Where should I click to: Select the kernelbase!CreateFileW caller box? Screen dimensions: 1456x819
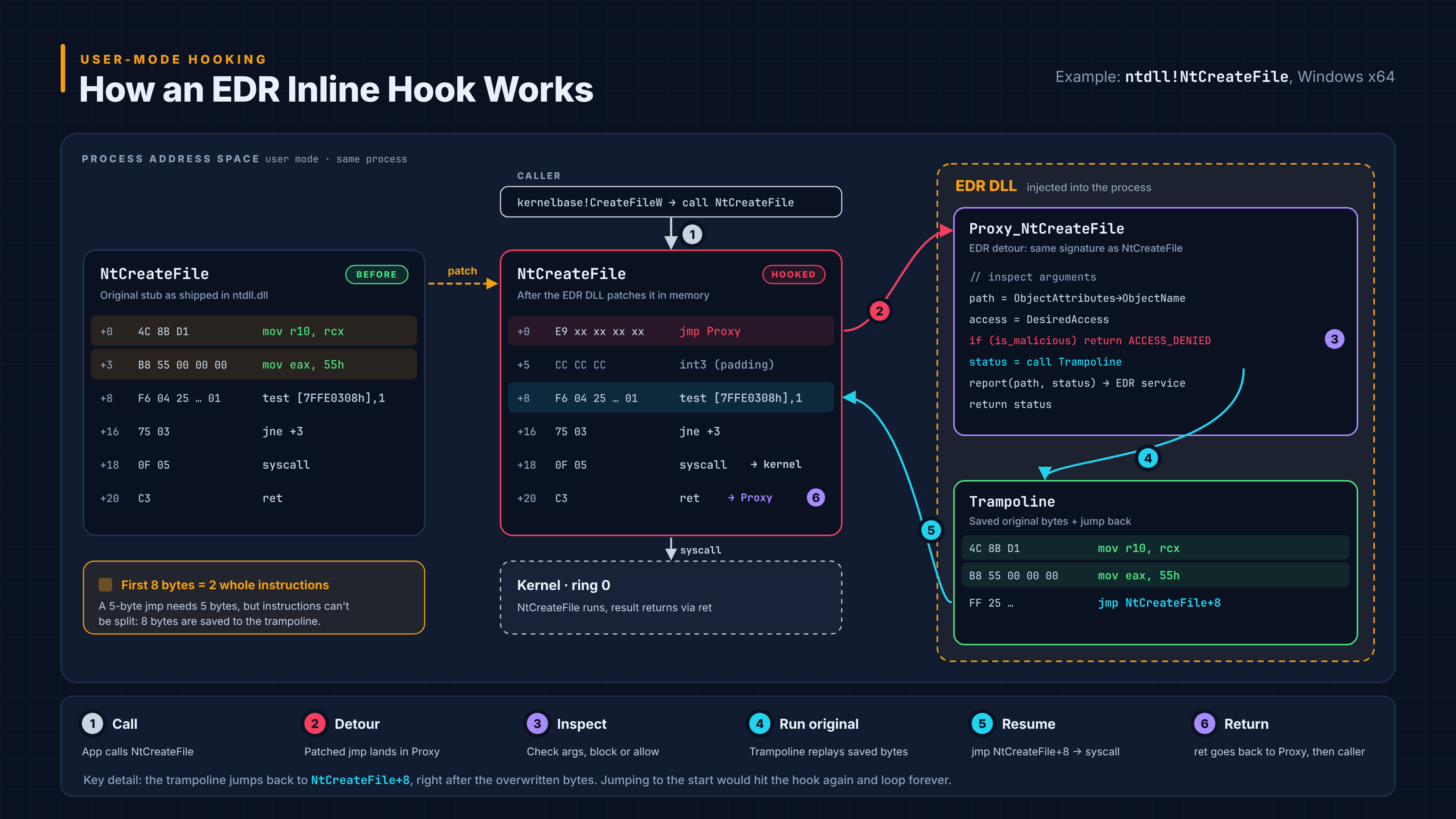click(671, 202)
